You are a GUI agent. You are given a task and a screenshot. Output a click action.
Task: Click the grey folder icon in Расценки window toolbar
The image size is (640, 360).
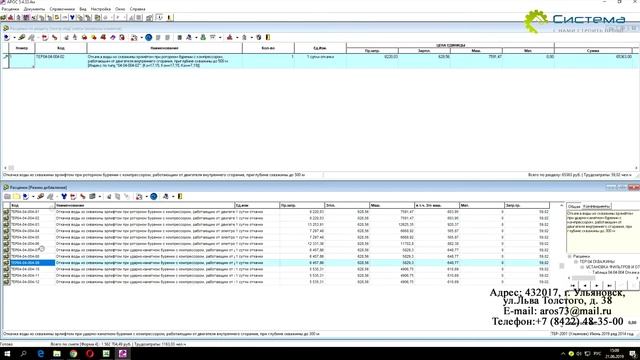coord(7,197)
